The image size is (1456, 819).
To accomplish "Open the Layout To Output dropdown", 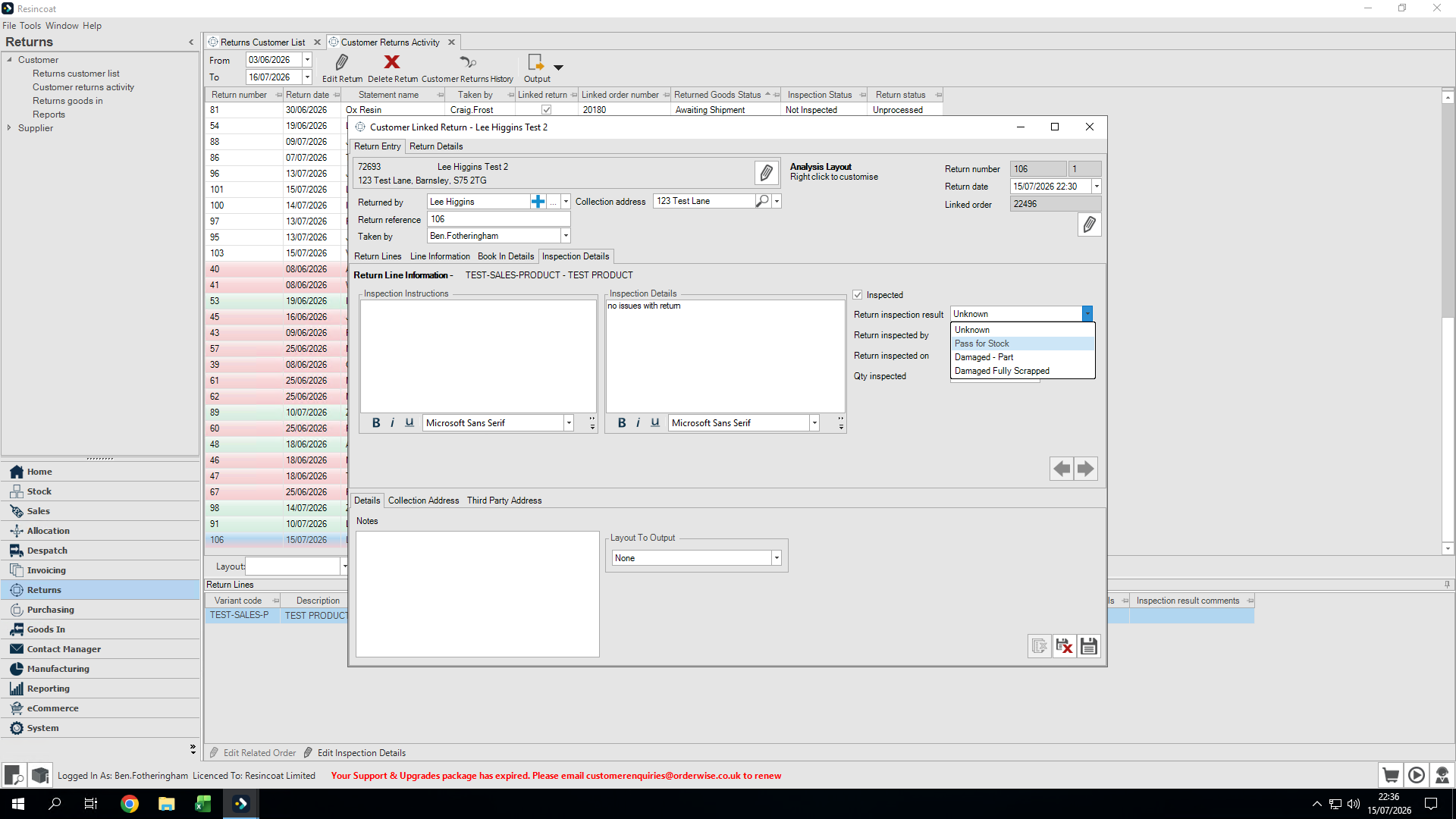I will click(777, 558).
